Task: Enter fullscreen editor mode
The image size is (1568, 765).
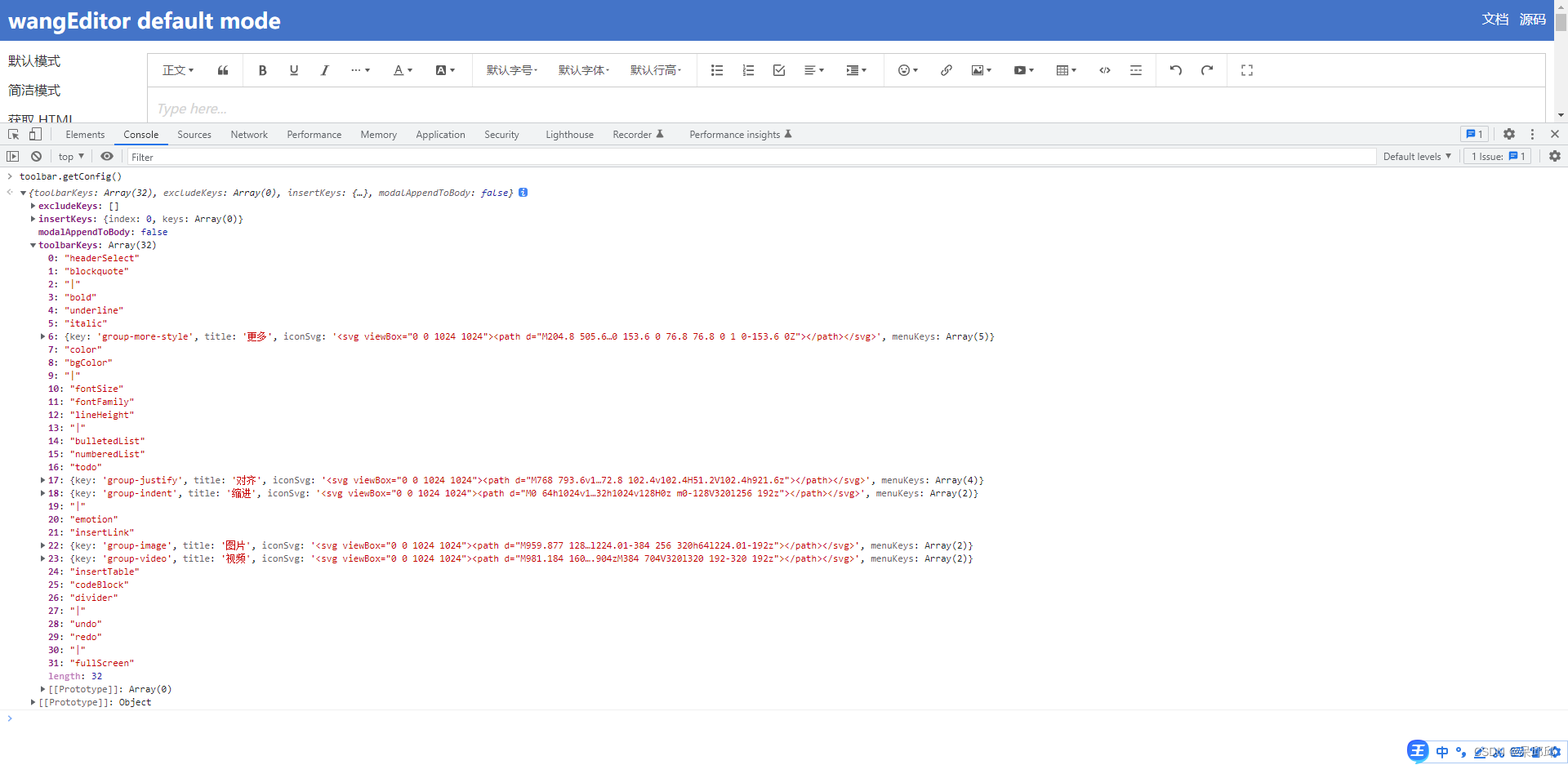Action: (1247, 70)
